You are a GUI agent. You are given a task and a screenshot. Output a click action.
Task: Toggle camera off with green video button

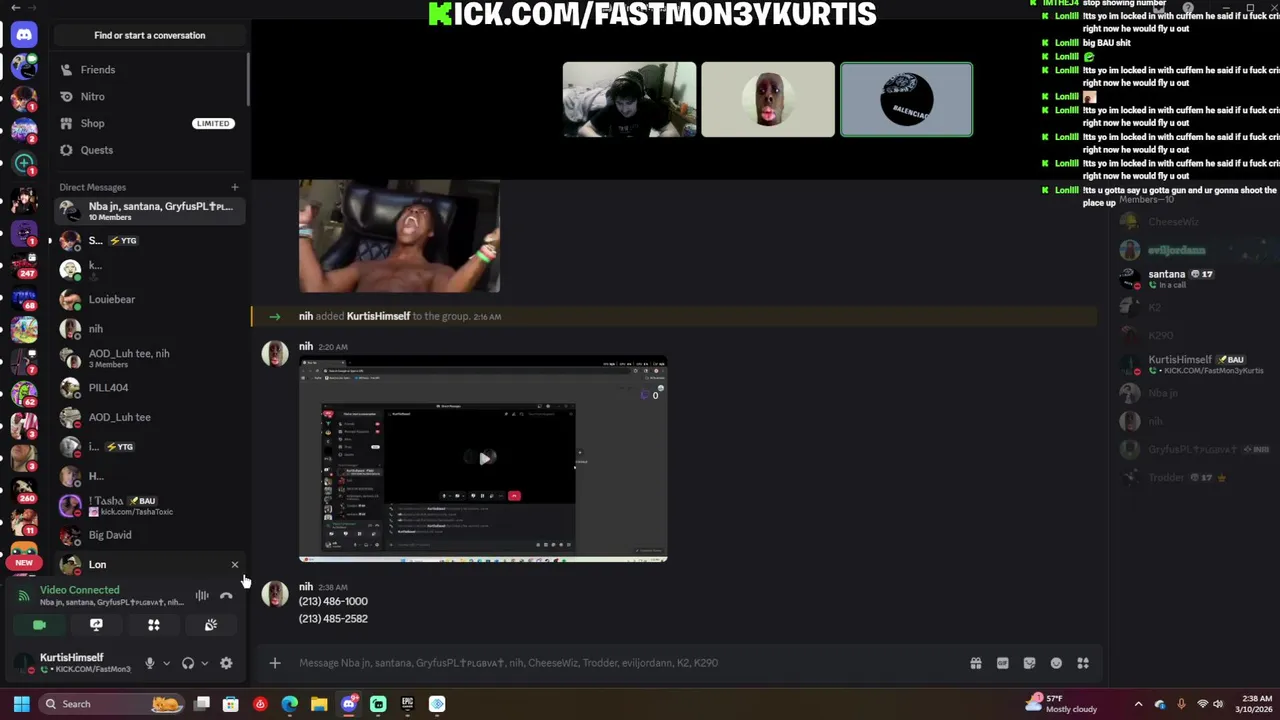(x=39, y=625)
